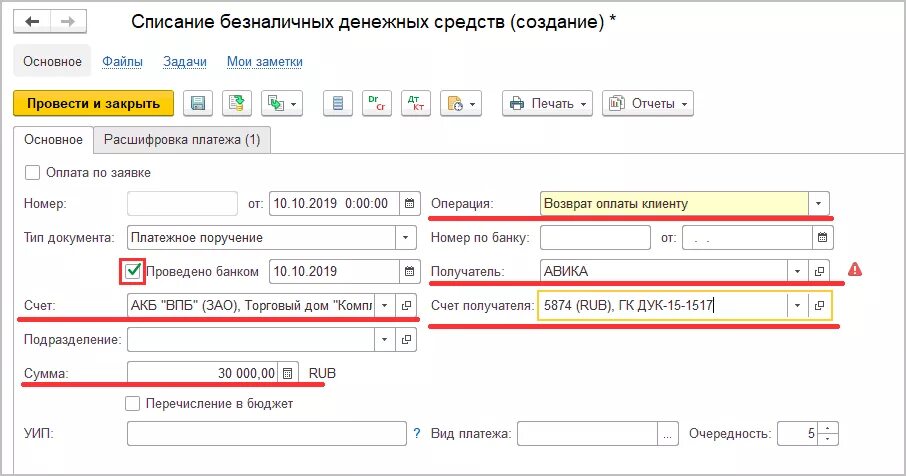This screenshot has width=906, height=476.
Task: Open the Мои заметки link
Action: (265, 61)
